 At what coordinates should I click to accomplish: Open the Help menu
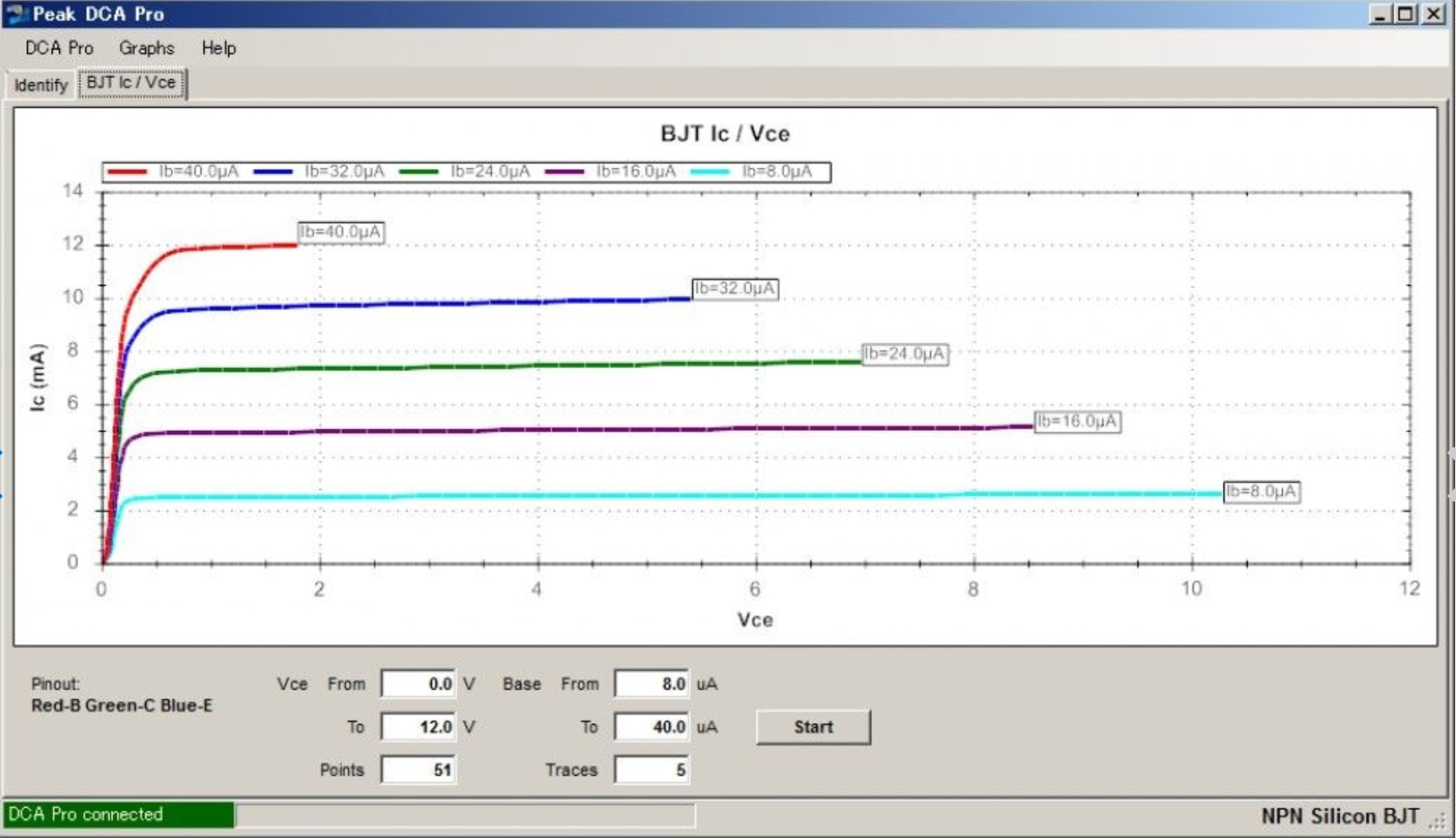pyautogui.click(x=218, y=48)
